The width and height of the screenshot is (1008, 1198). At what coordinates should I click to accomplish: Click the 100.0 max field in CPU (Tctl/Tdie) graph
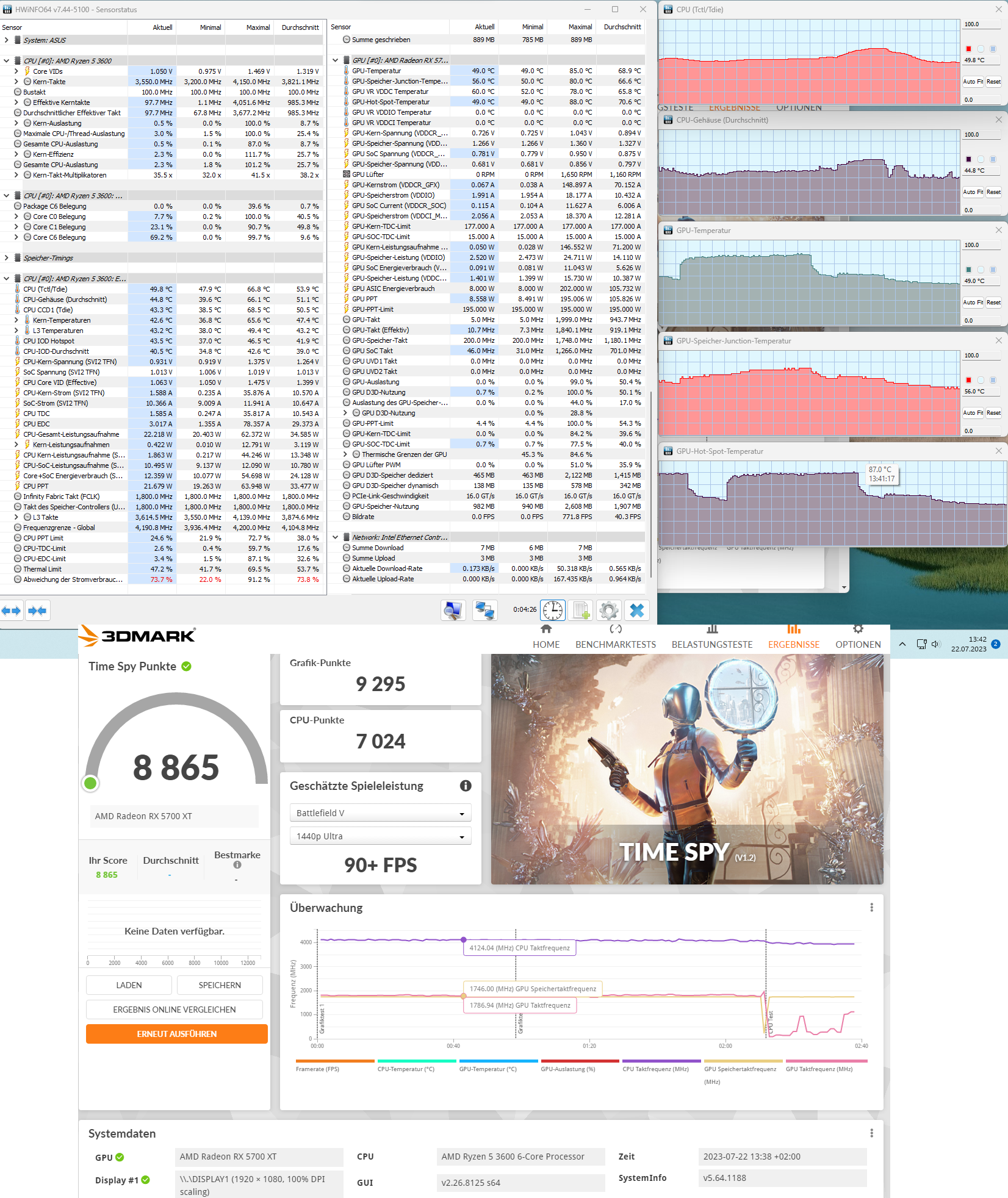point(981,24)
